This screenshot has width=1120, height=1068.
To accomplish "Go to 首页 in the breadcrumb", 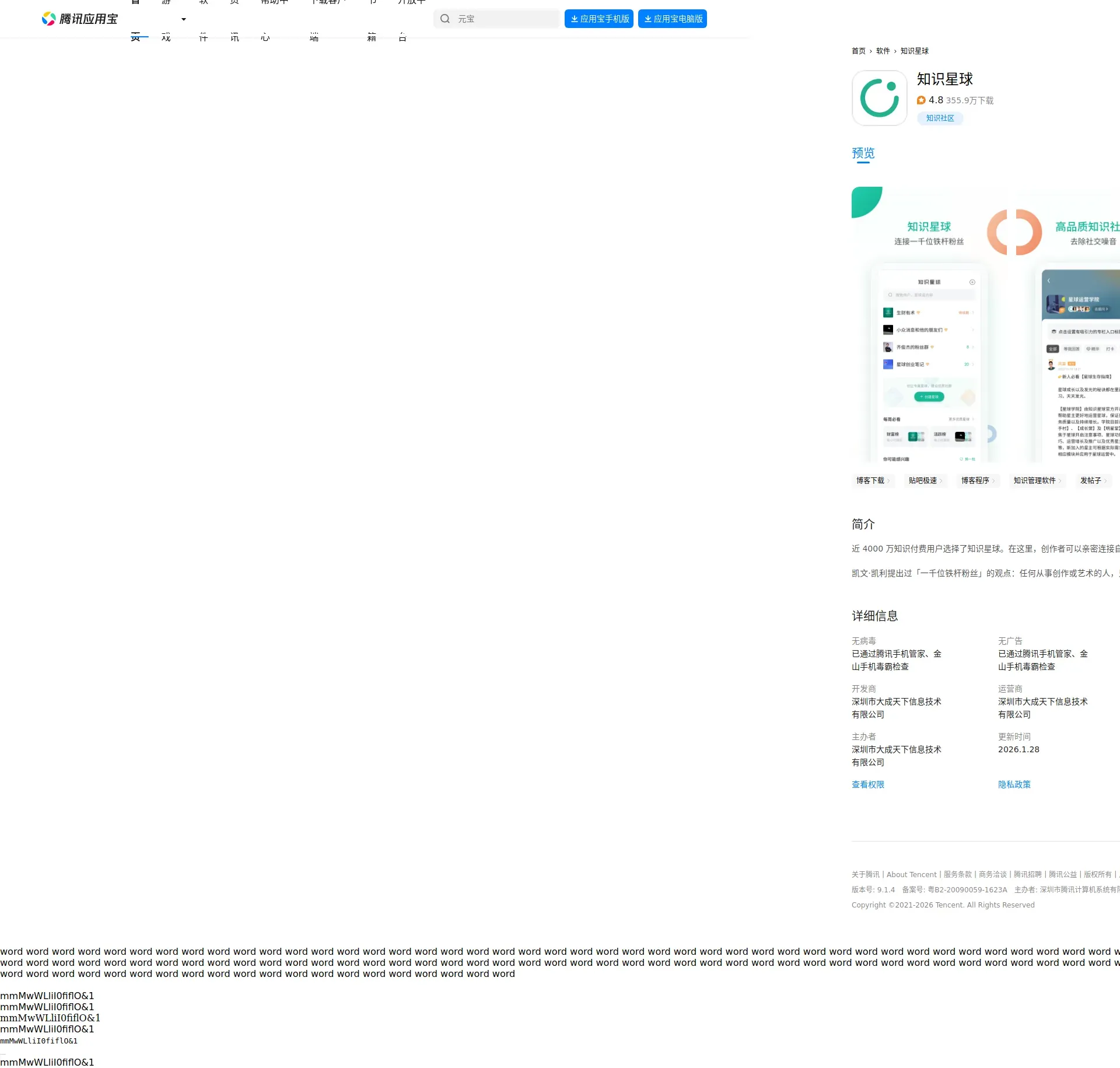I will (x=858, y=51).
